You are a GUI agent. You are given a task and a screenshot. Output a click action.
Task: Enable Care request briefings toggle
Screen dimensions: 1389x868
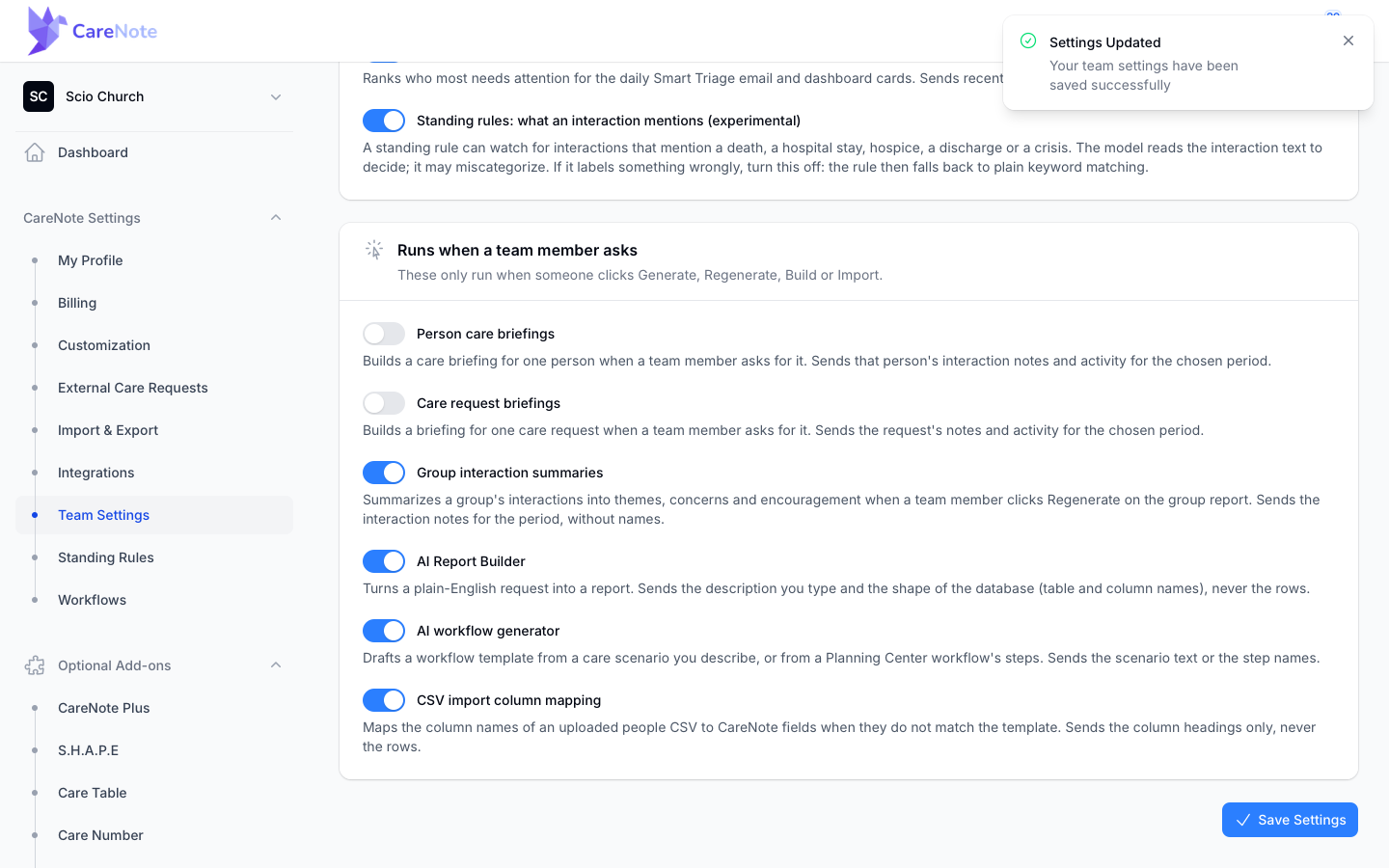[384, 403]
